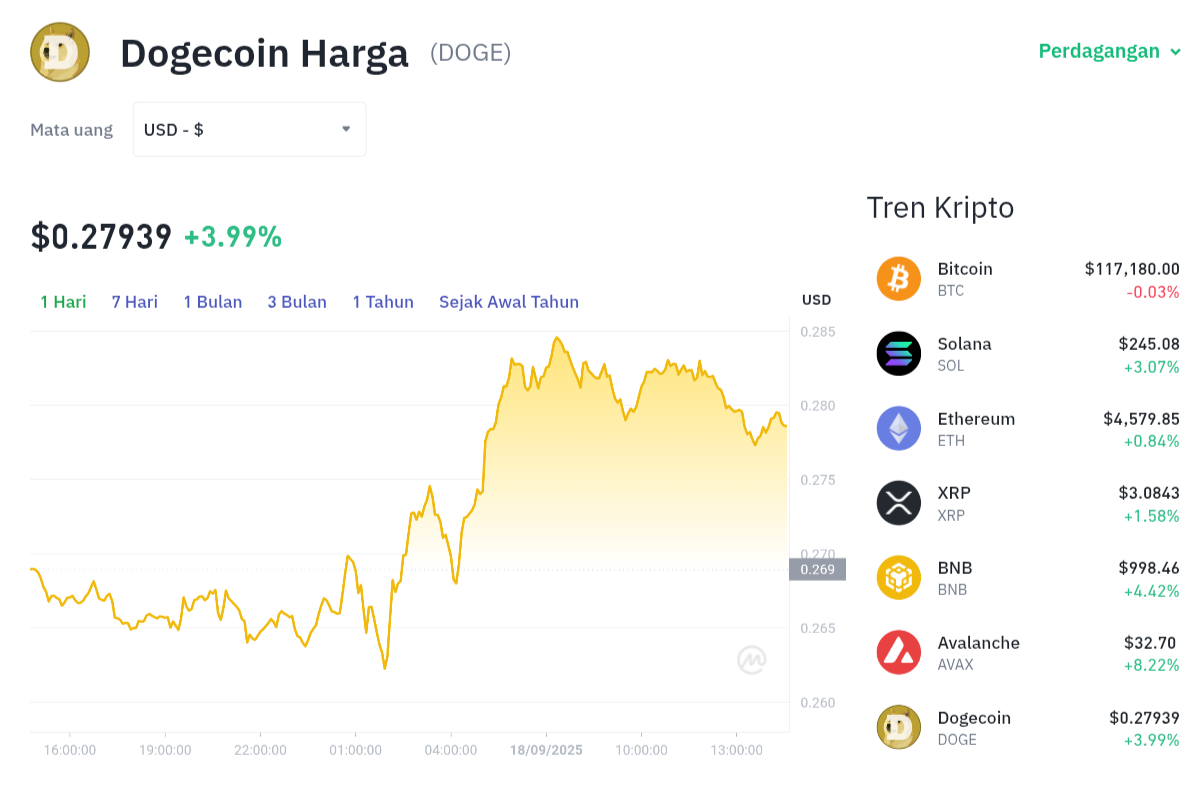Open the Perdagangan dropdown menu

(x=1109, y=52)
